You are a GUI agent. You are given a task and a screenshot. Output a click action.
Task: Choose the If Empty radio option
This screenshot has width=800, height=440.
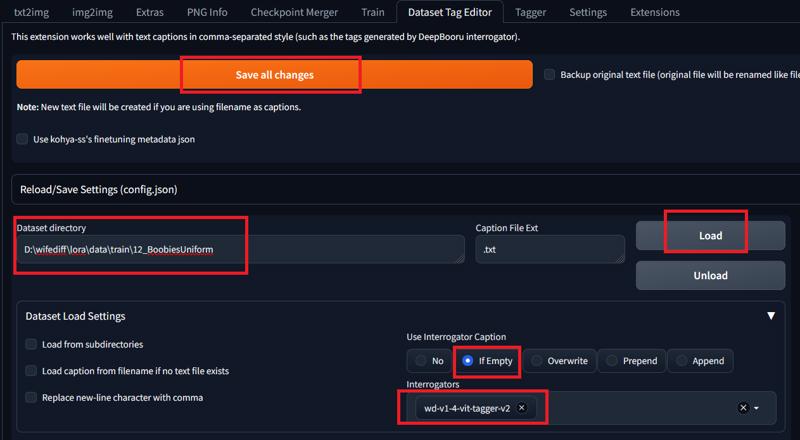pyautogui.click(x=487, y=361)
